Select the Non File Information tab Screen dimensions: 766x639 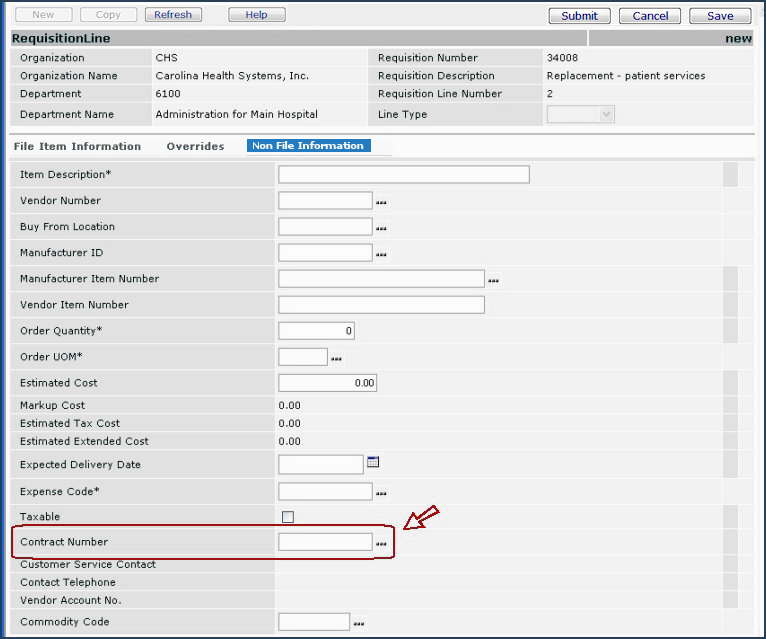(308, 146)
